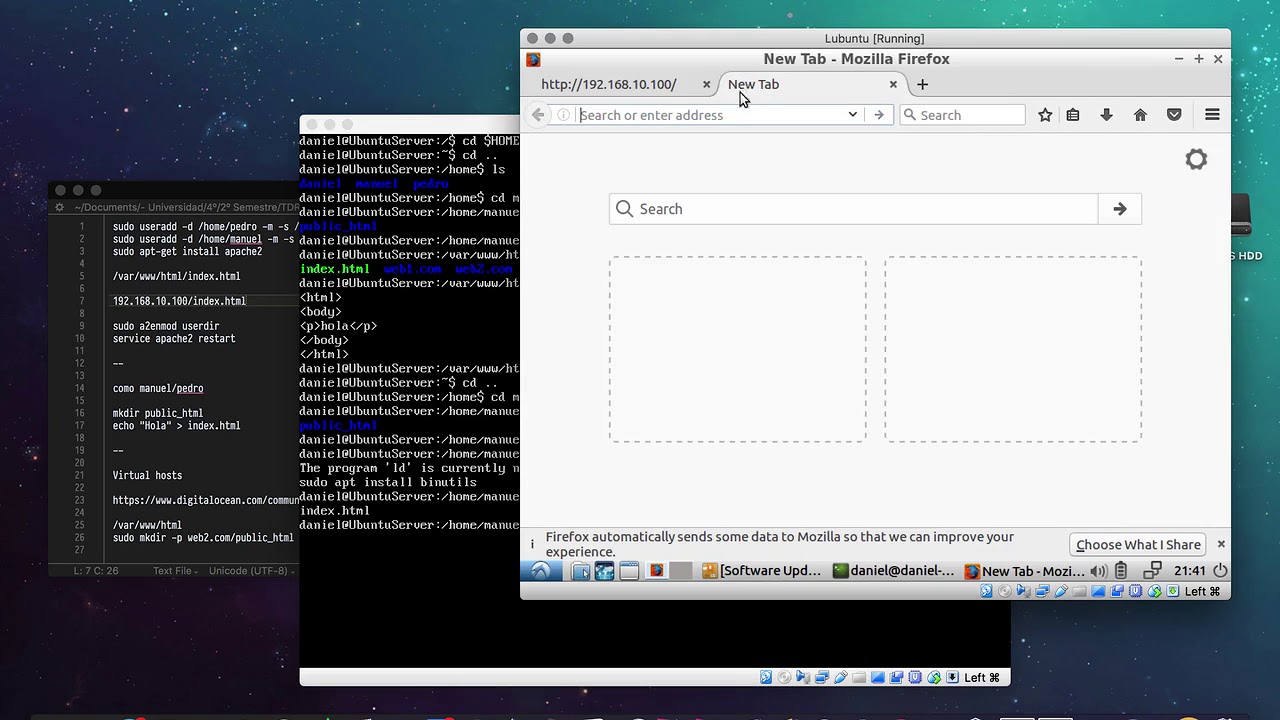Screen dimensions: 1280x720
Task: Open the network connection icon in Lubuntu panel
Action: 1152,571
